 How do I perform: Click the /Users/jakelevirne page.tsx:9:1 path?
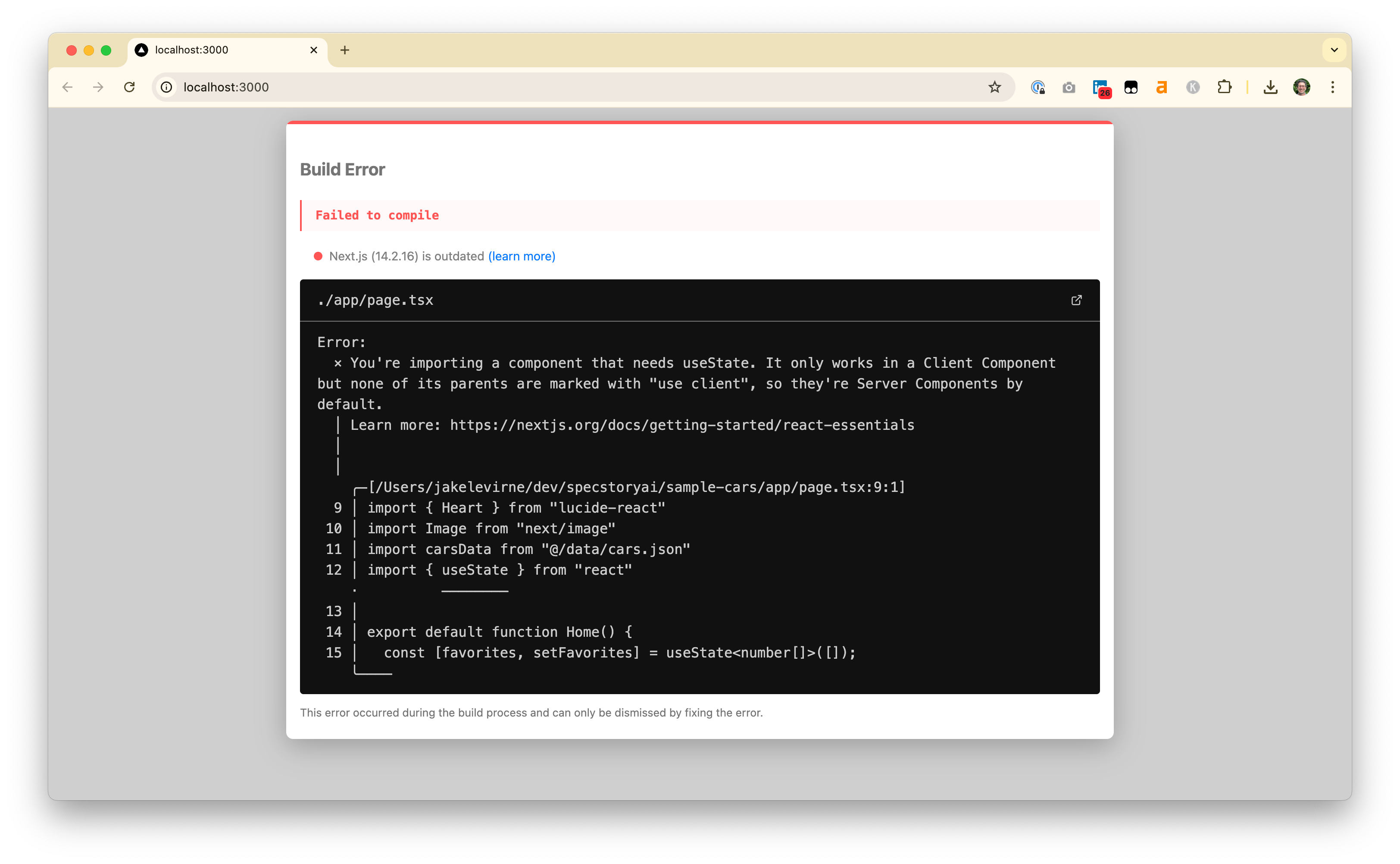coord(637,487)
